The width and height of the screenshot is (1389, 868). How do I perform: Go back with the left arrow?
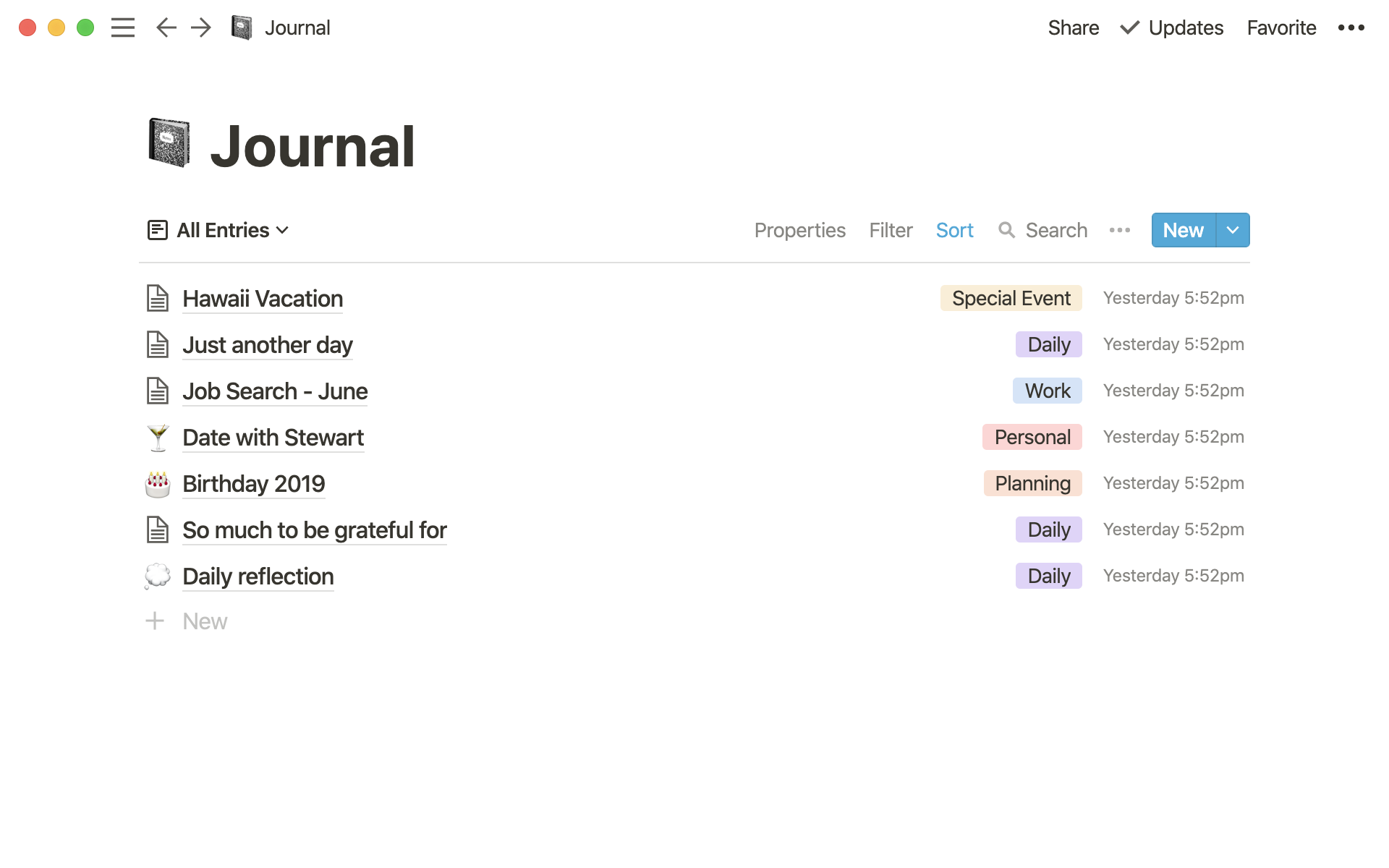click(166, 27)
